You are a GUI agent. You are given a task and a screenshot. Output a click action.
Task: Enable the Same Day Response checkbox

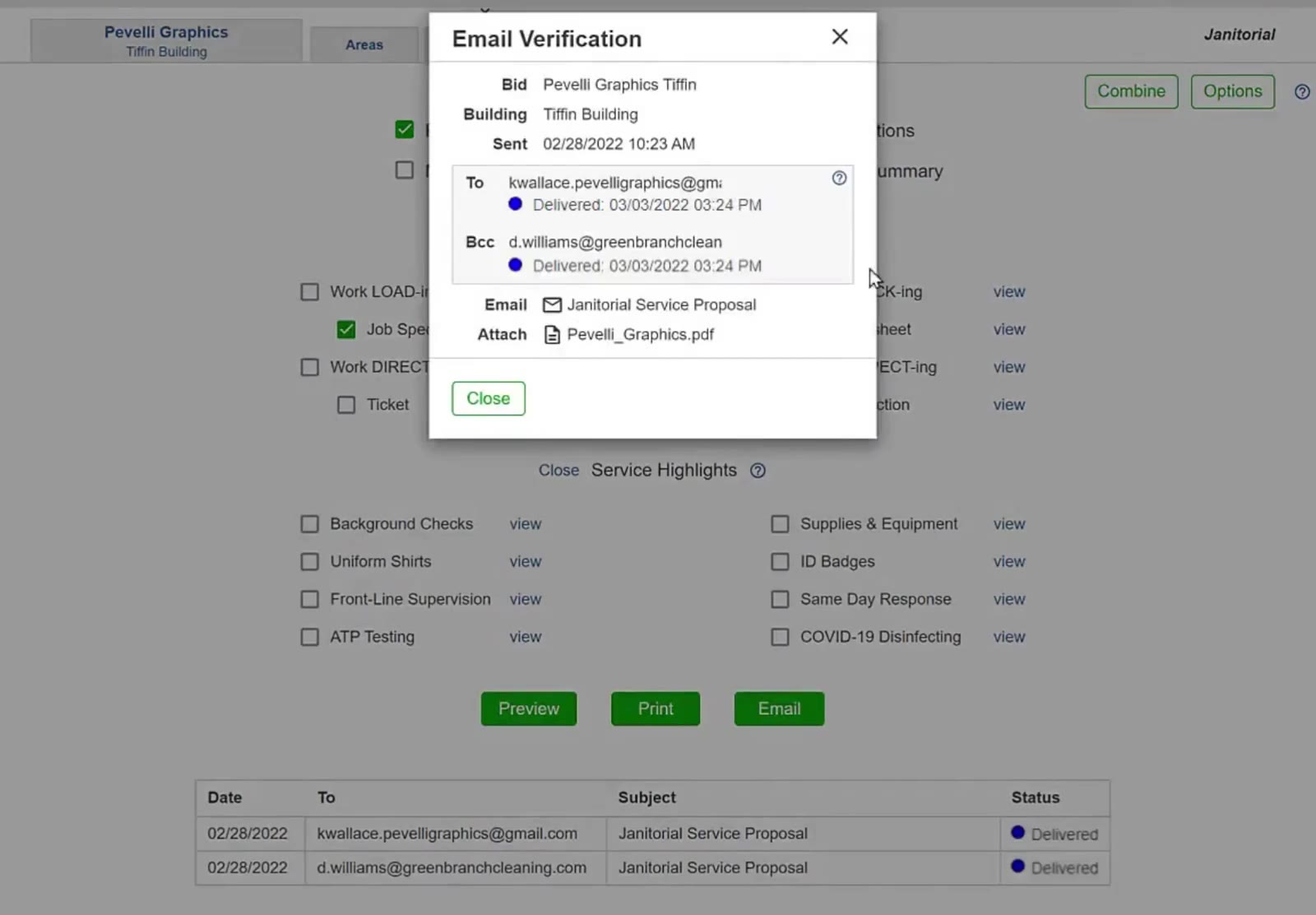coord(780,599)
